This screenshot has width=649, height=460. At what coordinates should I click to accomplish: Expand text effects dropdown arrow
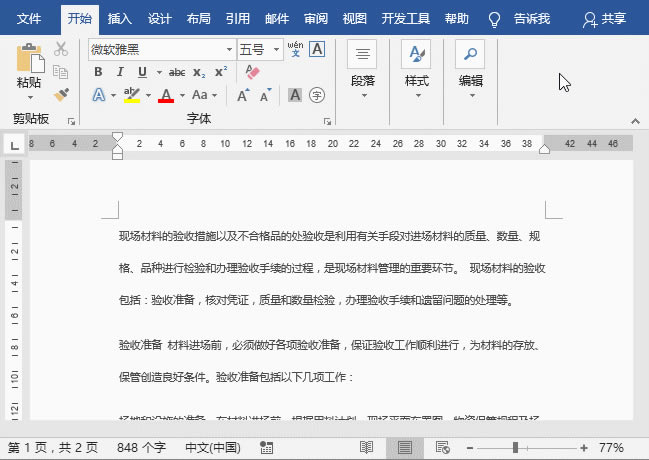[x=113, y=96]
